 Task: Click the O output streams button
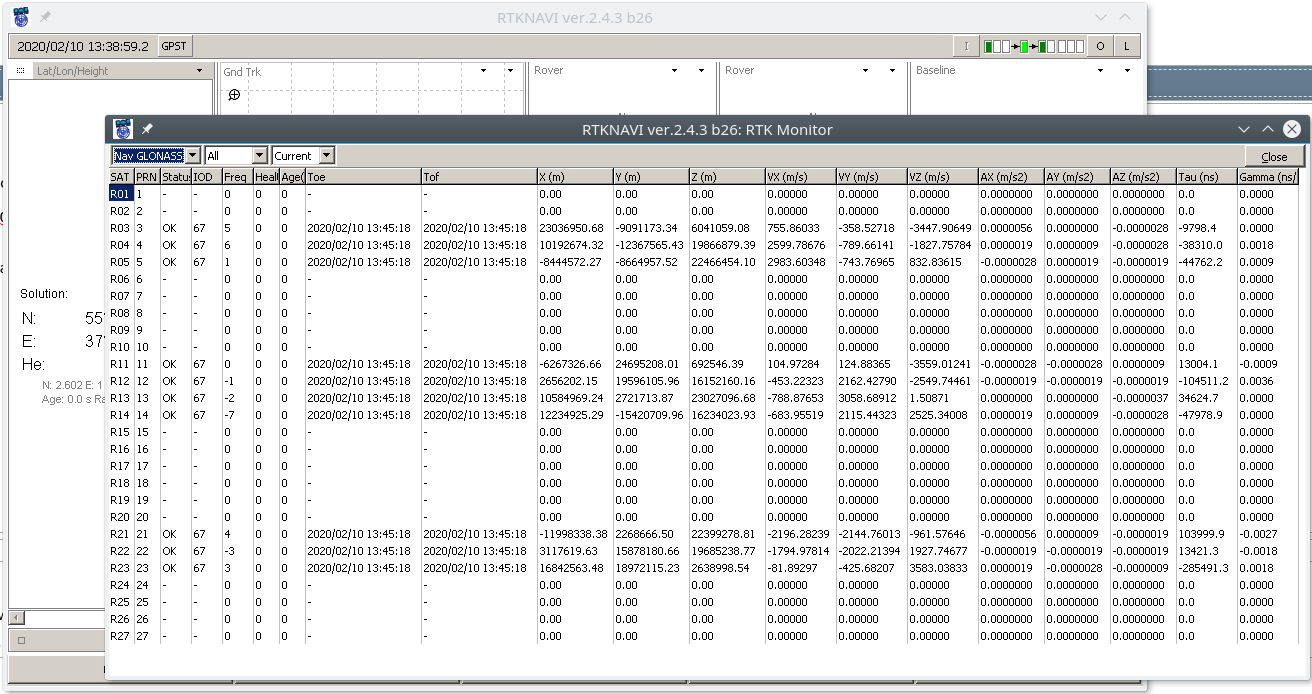(x=1100, y=46)
